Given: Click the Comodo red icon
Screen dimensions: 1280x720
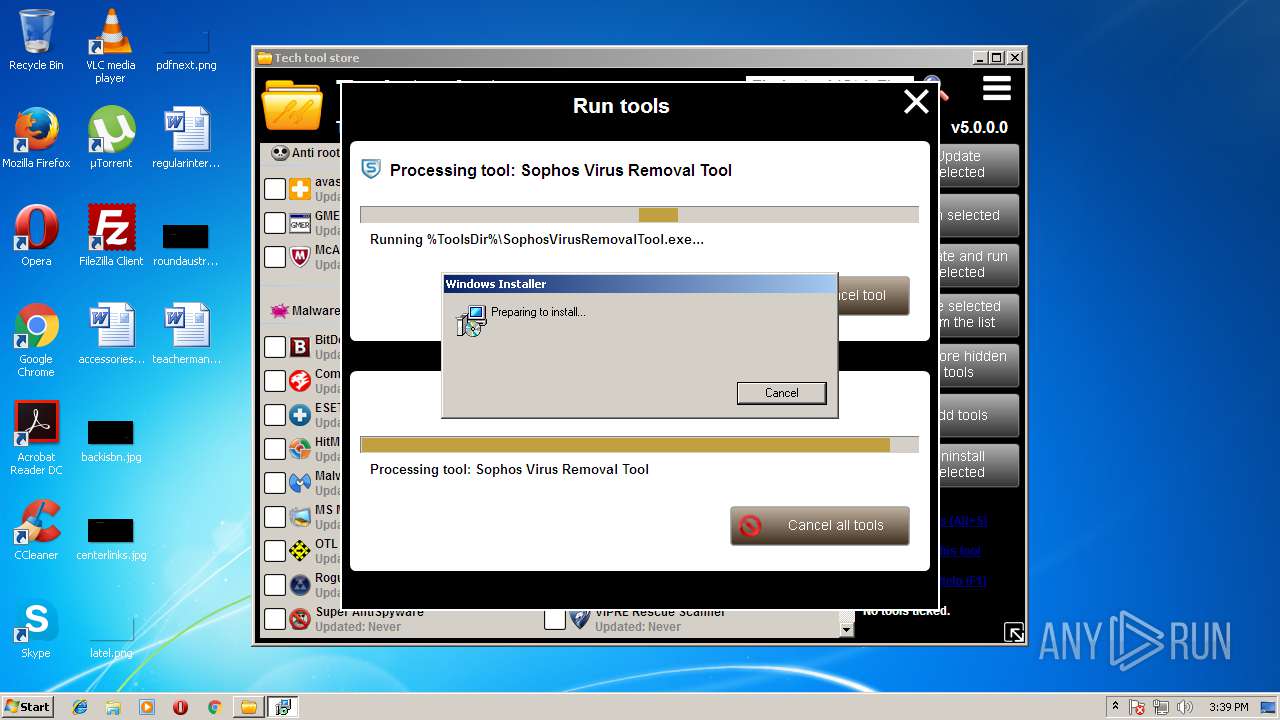Looking at the screenshot, I should (300, 381).
